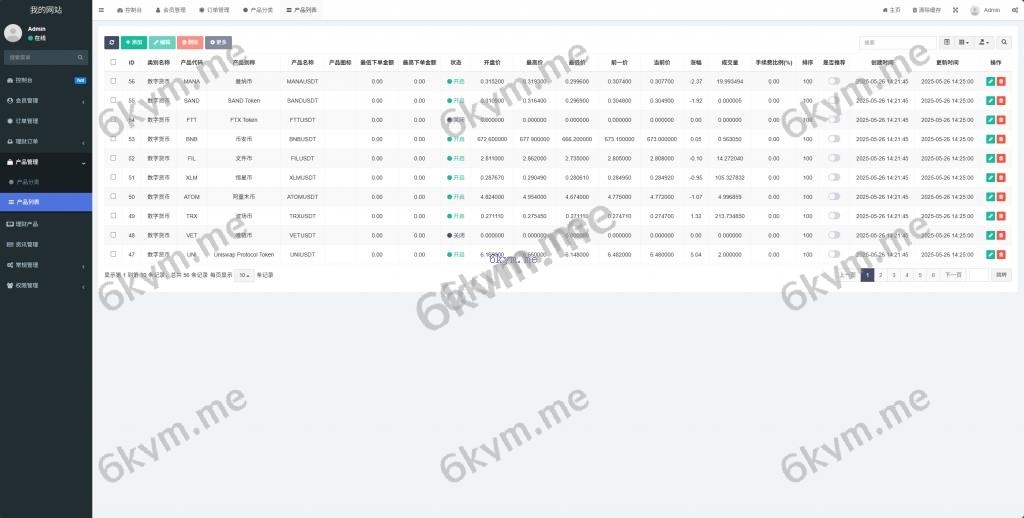1024x518 pixels.
Task: Click the table view toggle icon
Action: pyautogui.click(x=947, y=43)
